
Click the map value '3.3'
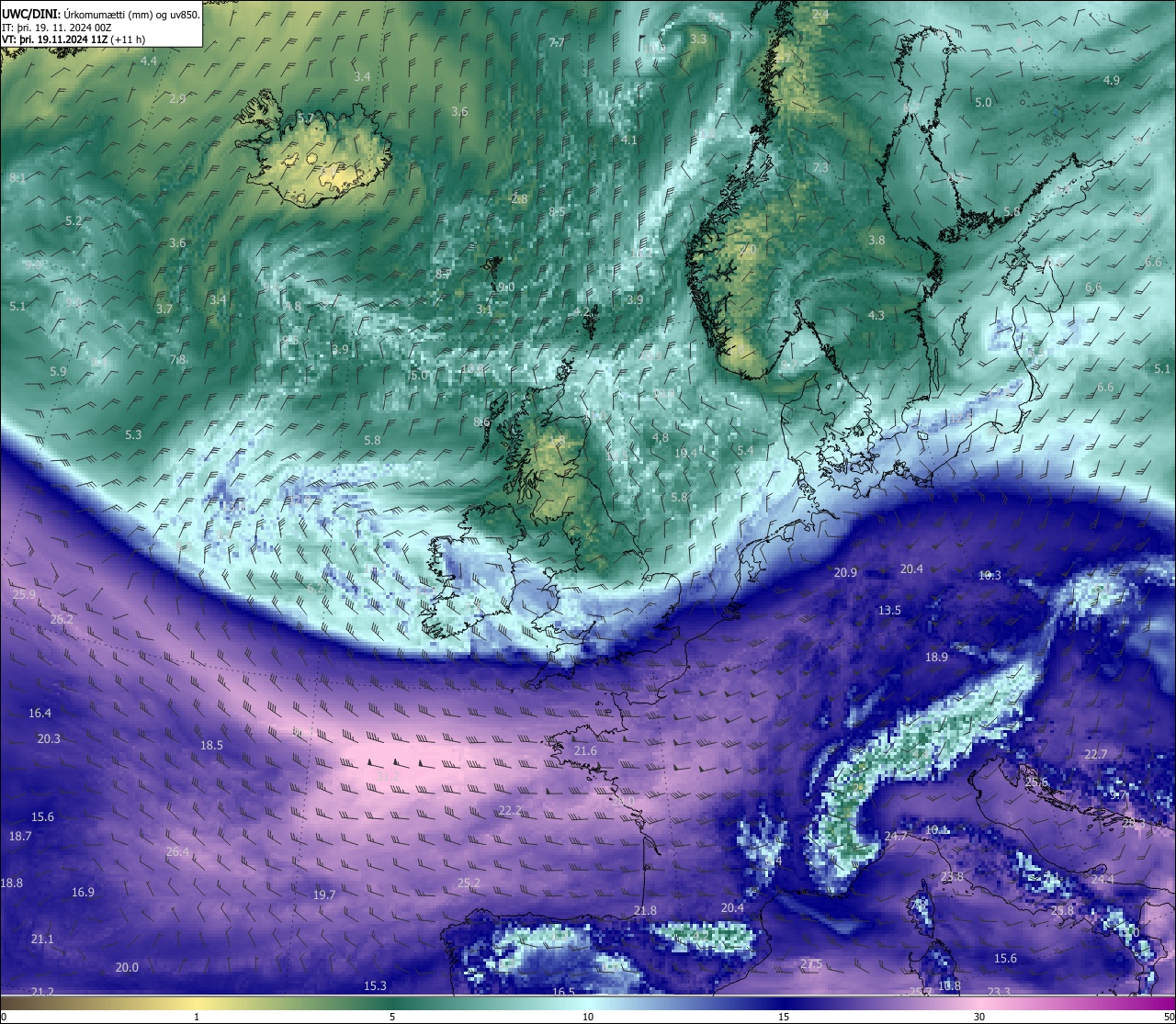tap(698, 39)
